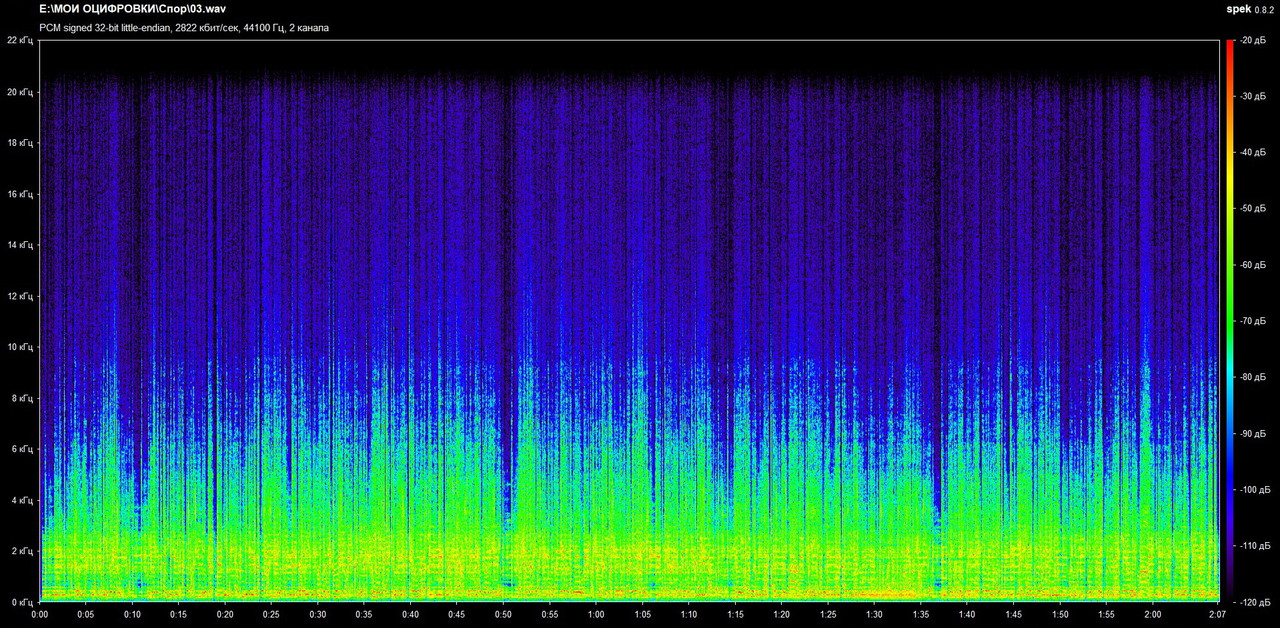The width and height of the screenshot is (1280, 628).
Task: Click the '1:45' time axis label
Action: 1014,615
